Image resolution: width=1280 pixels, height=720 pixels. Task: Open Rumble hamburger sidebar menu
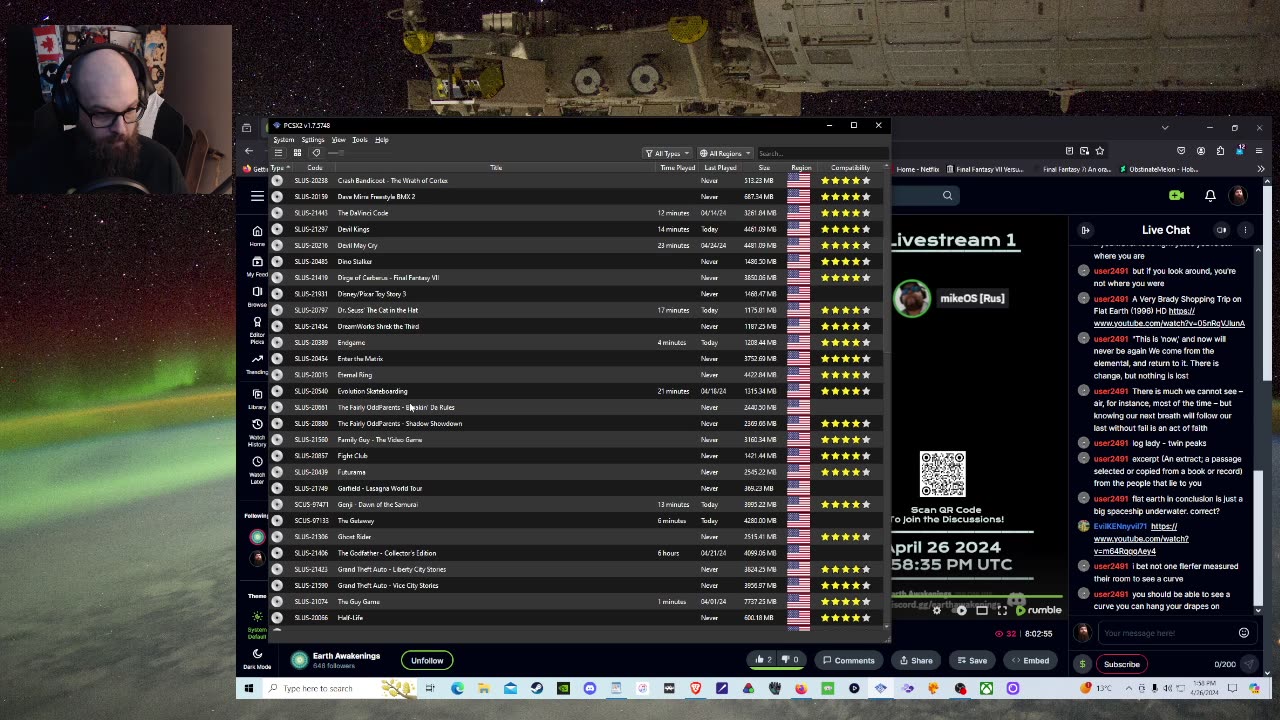tap(257, 196)
